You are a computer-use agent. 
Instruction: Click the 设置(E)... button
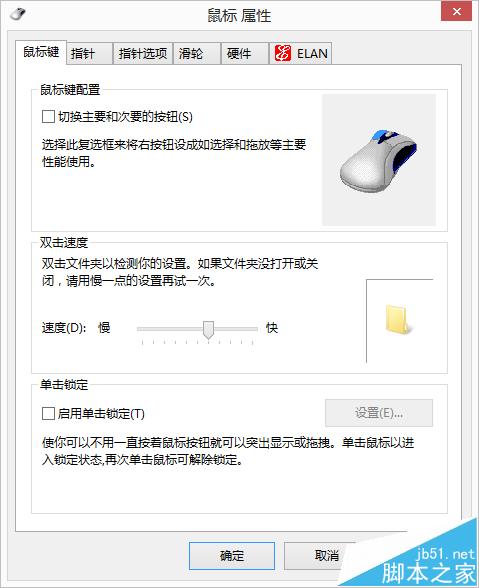pyautogui.click(x=379, y=413)
